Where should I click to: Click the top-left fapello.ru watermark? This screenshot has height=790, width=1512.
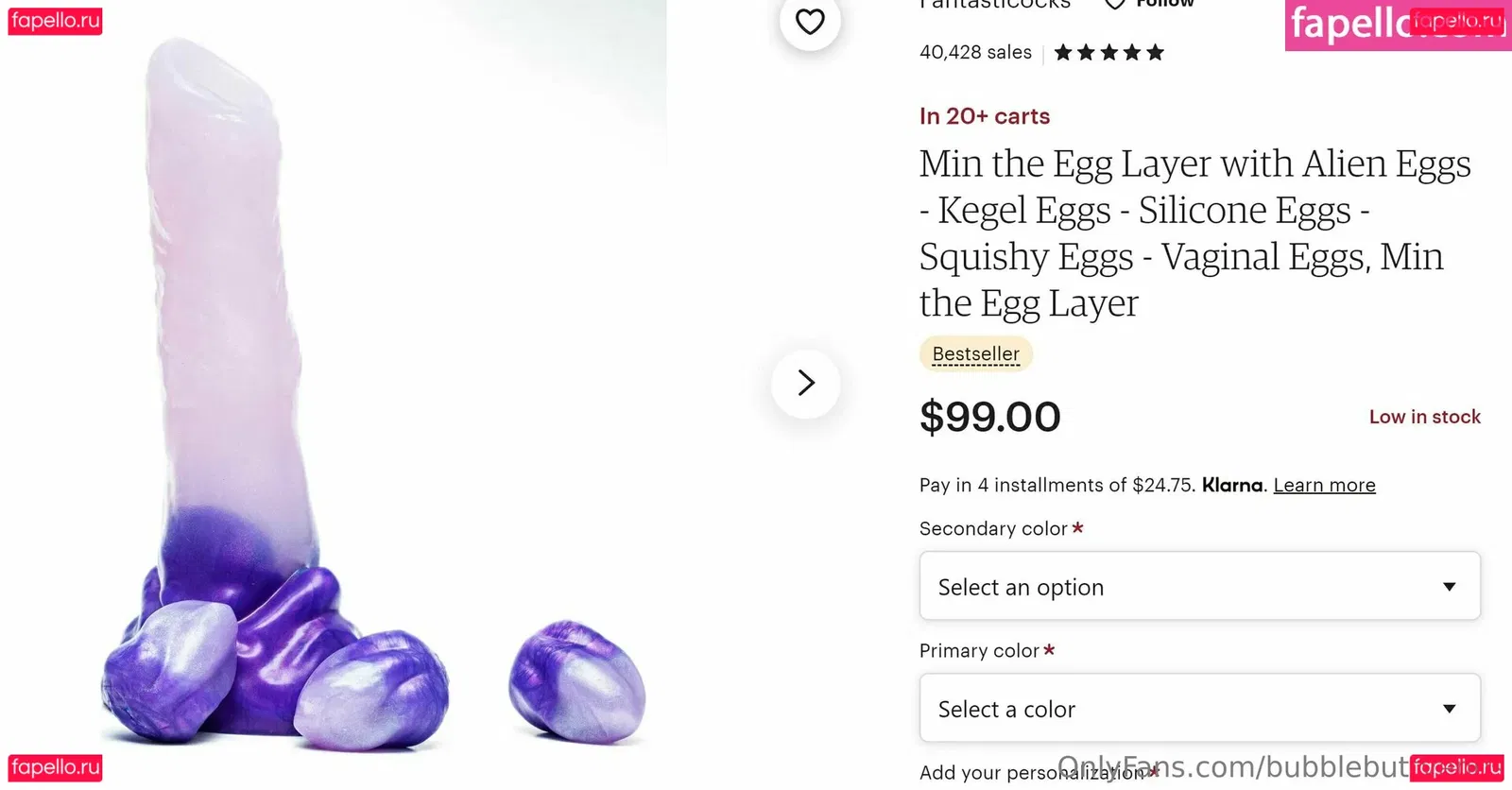tap(55, 21)
